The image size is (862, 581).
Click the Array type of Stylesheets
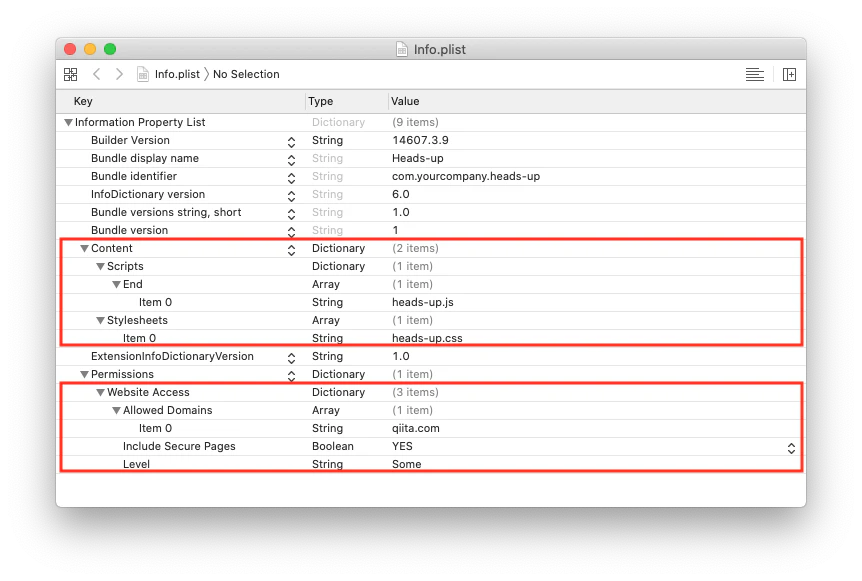[325, 320]
